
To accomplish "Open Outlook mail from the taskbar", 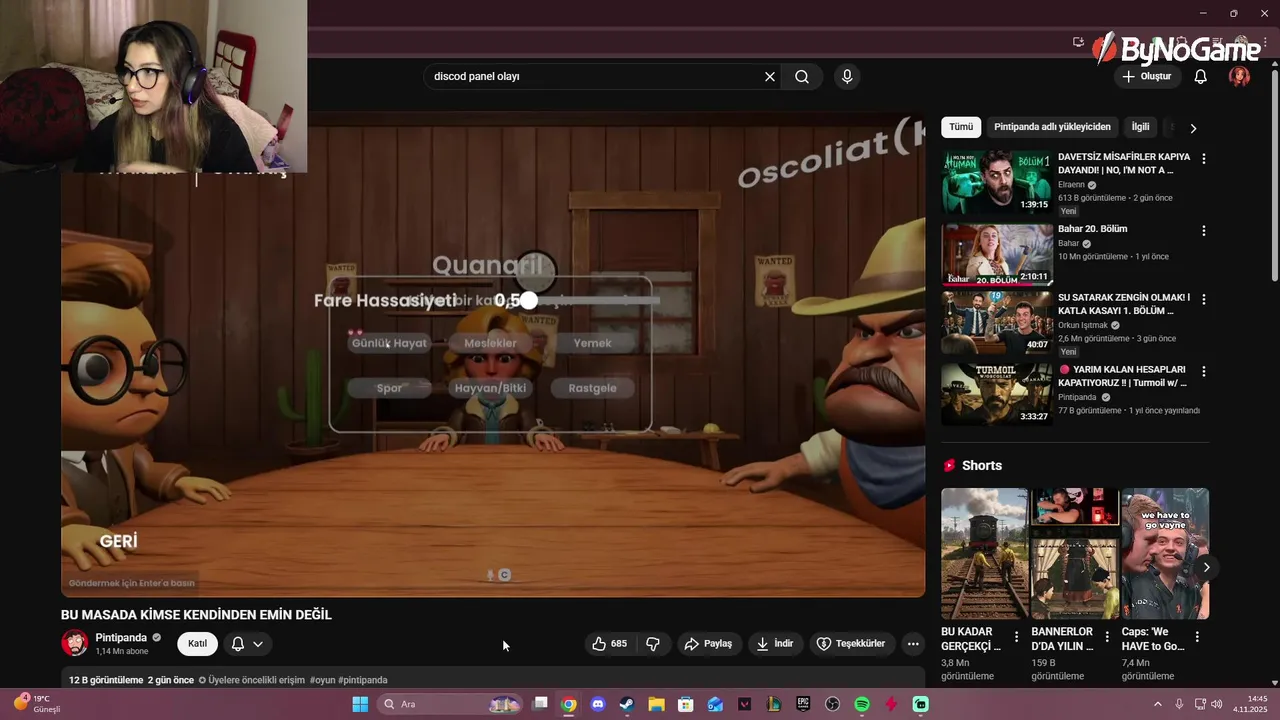I will [715, 704].
